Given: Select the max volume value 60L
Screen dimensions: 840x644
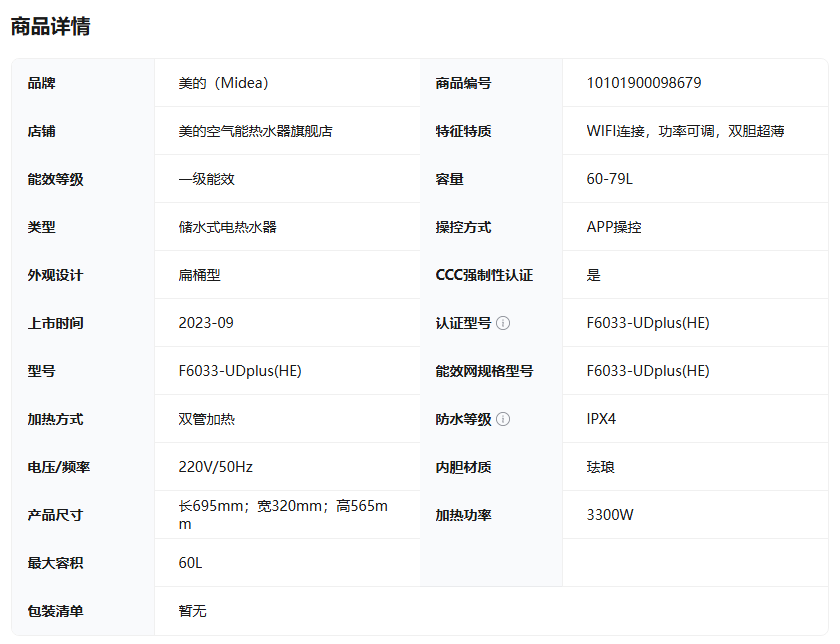Looking at the screenshot, I should tap(190, 563).
